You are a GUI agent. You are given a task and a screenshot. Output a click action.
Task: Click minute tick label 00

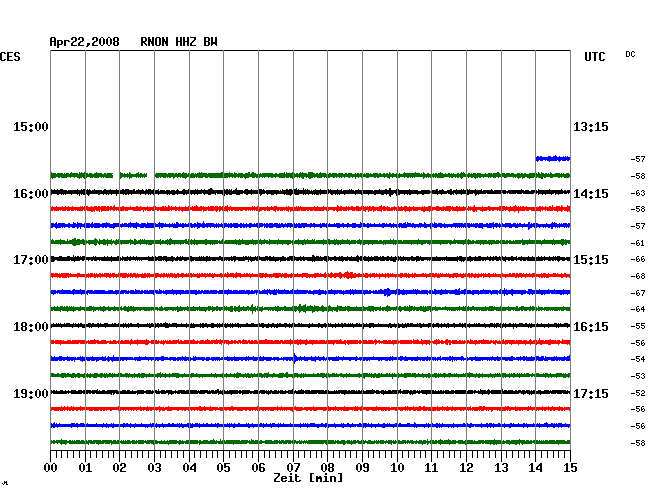tap(51, 468)
